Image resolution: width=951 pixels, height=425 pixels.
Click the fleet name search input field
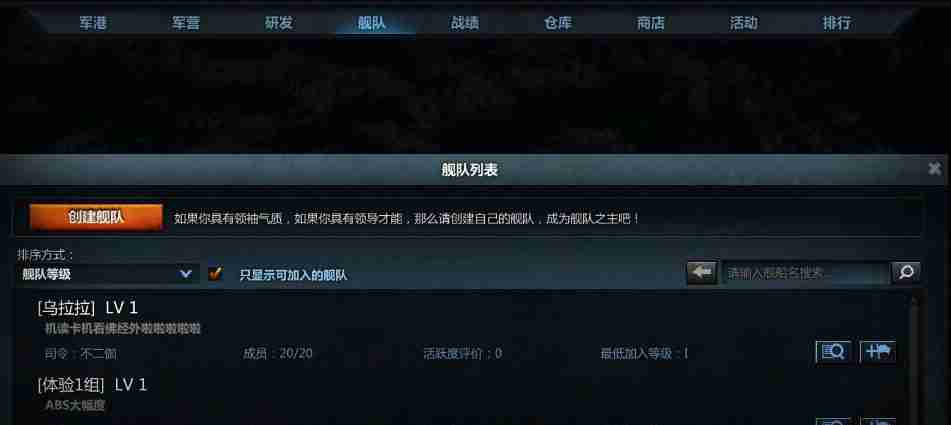tap(806, 273)
